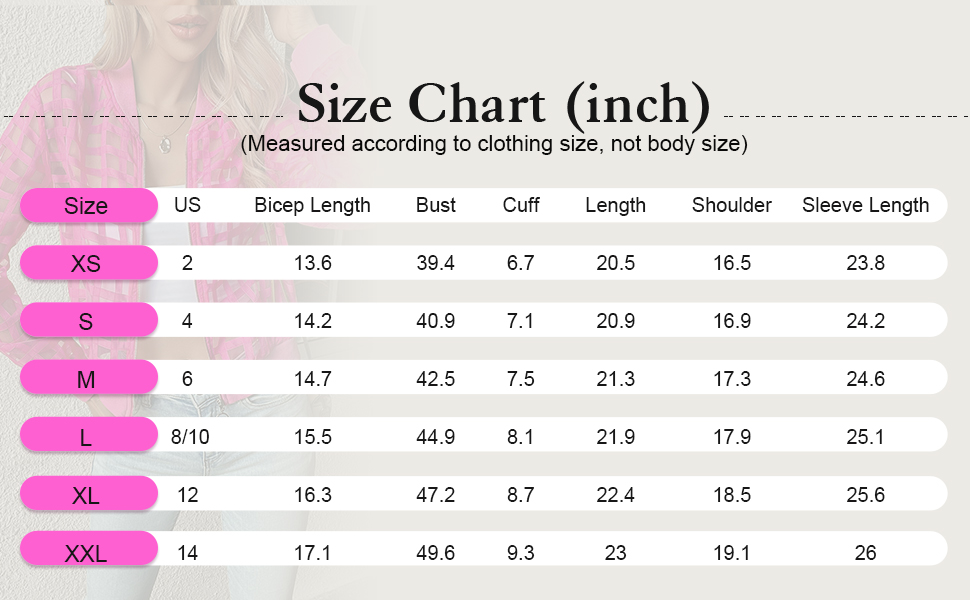Click length value 20.5 in XS row
Image resolution: width=970 pixels, height=600 pixels.
coord(616,263)
